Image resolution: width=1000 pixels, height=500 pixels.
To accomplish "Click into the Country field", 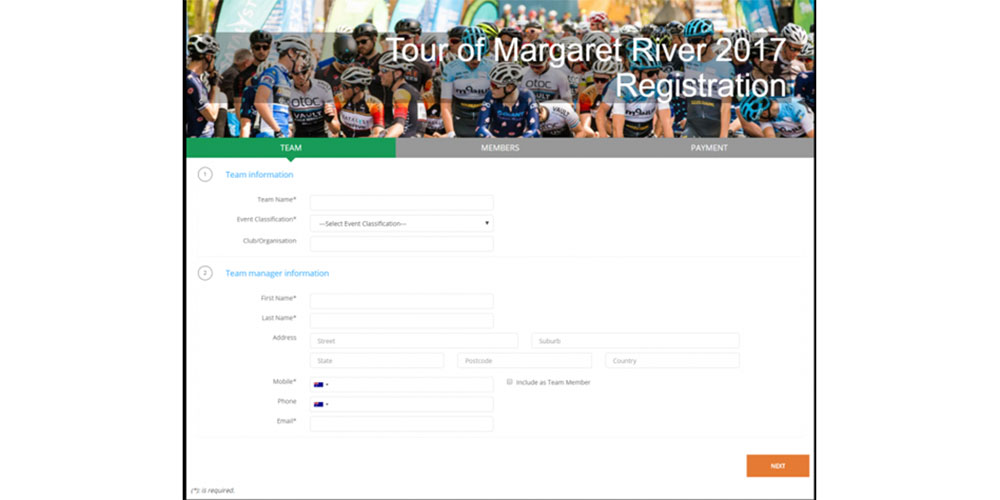I will pos(672,360).
